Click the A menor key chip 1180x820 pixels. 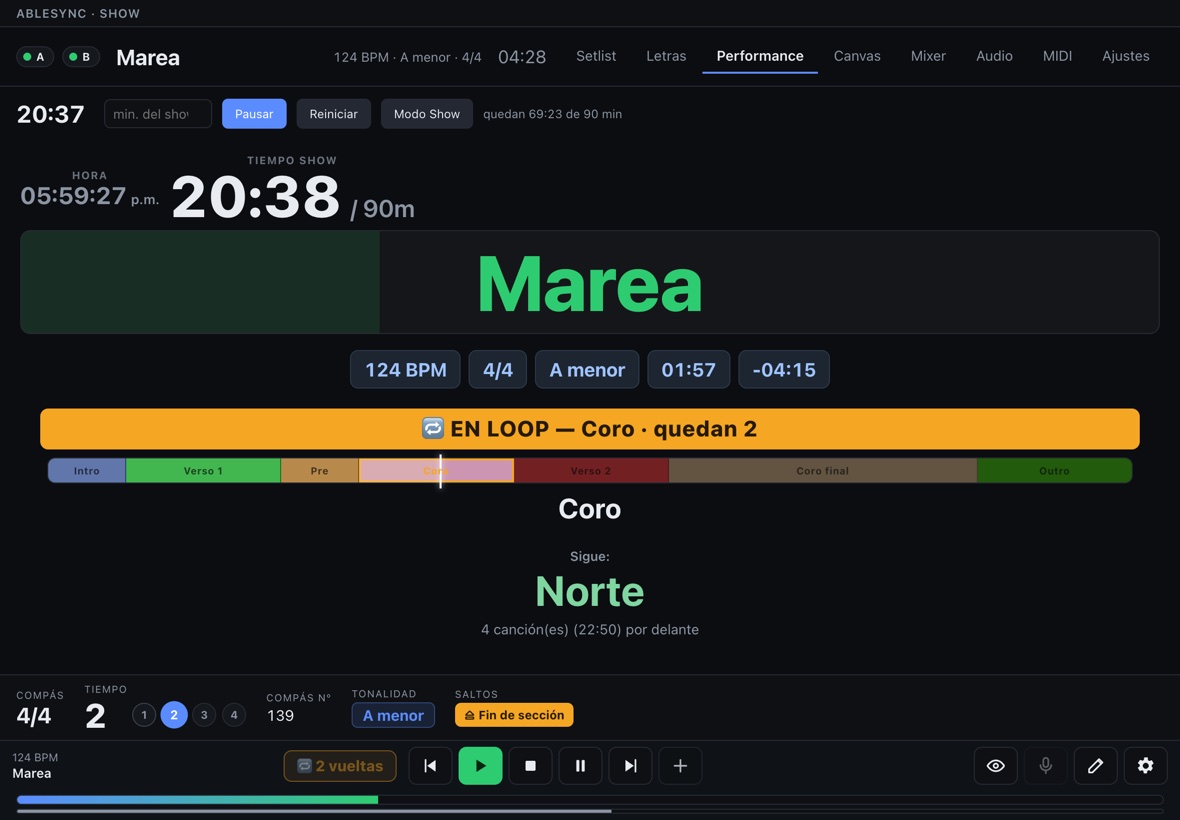click(587, 369)
